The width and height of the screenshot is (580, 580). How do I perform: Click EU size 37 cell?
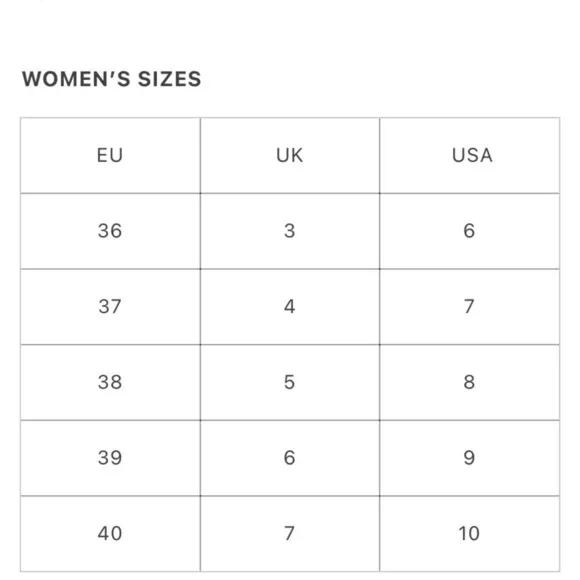[110, 307]
